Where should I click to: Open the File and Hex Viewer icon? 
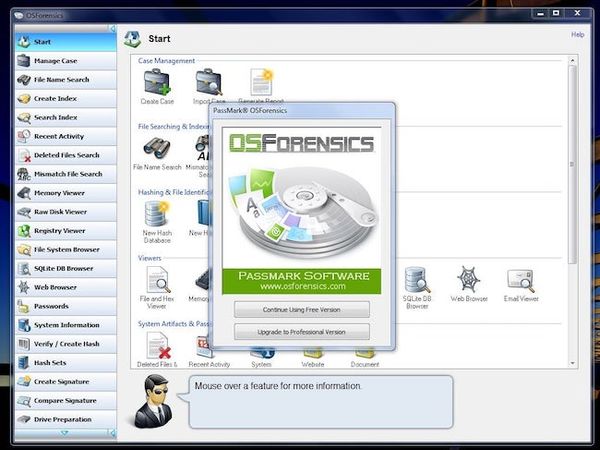(x=158, y=280)
